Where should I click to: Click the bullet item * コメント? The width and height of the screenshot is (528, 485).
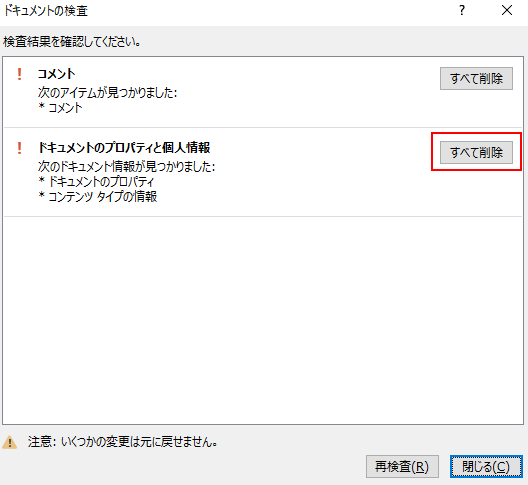click(x=60, y=107)
